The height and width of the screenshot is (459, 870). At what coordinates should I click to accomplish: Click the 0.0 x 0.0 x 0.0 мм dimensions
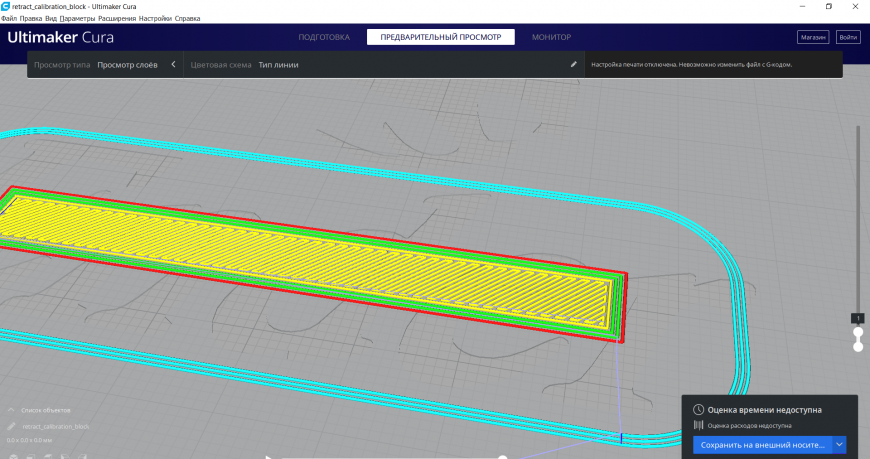[29, 440]
